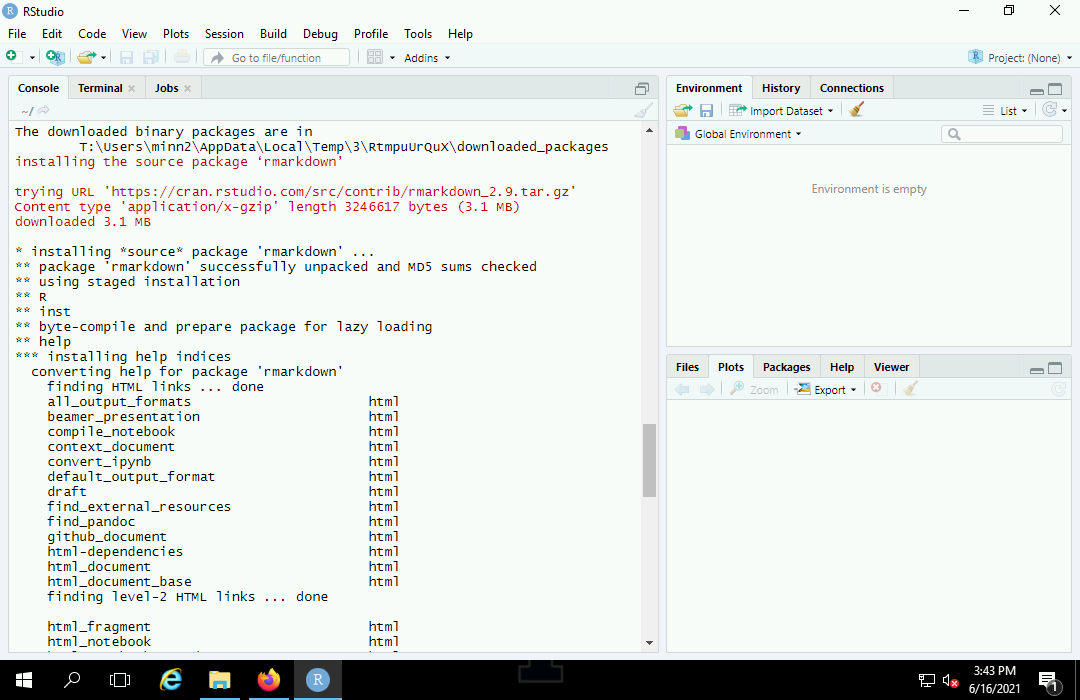Switch to the Packages tab
Screen dimensions: 1080x700
coord(786,367)
